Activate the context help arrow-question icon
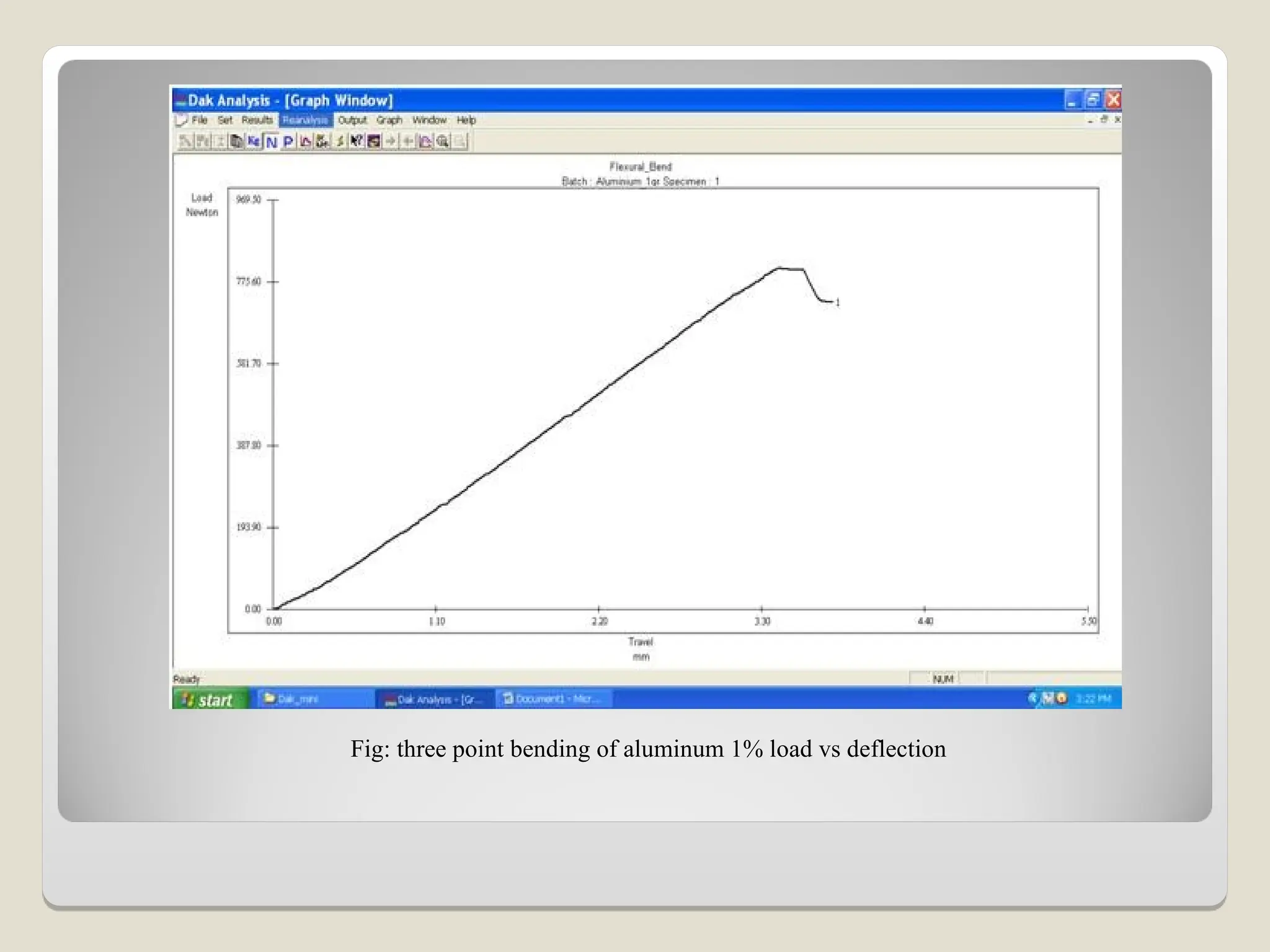This screenshot has width=1270, height=952. click(x=357, y=141)
